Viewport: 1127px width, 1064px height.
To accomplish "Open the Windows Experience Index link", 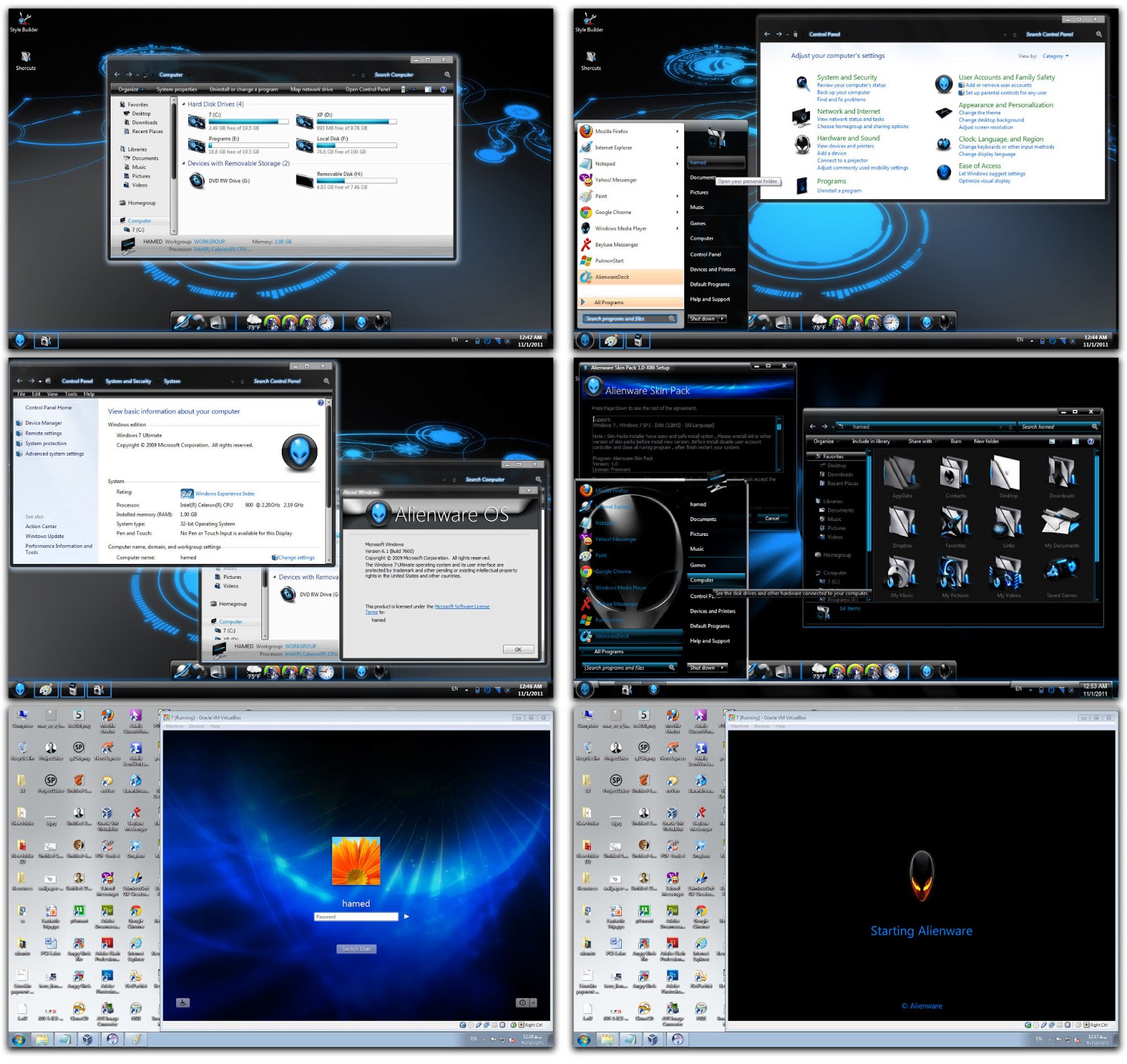I will (225, 494).
